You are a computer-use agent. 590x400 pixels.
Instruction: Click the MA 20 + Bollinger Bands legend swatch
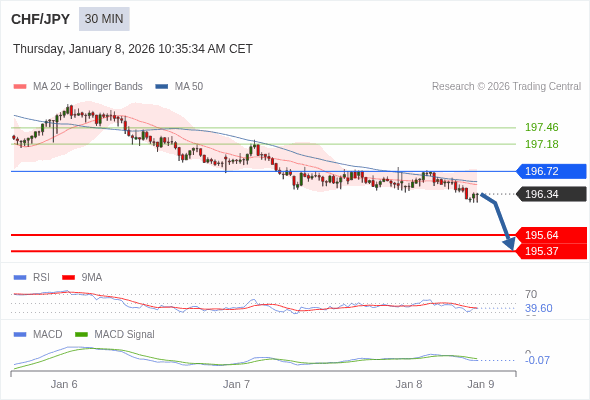20,87
